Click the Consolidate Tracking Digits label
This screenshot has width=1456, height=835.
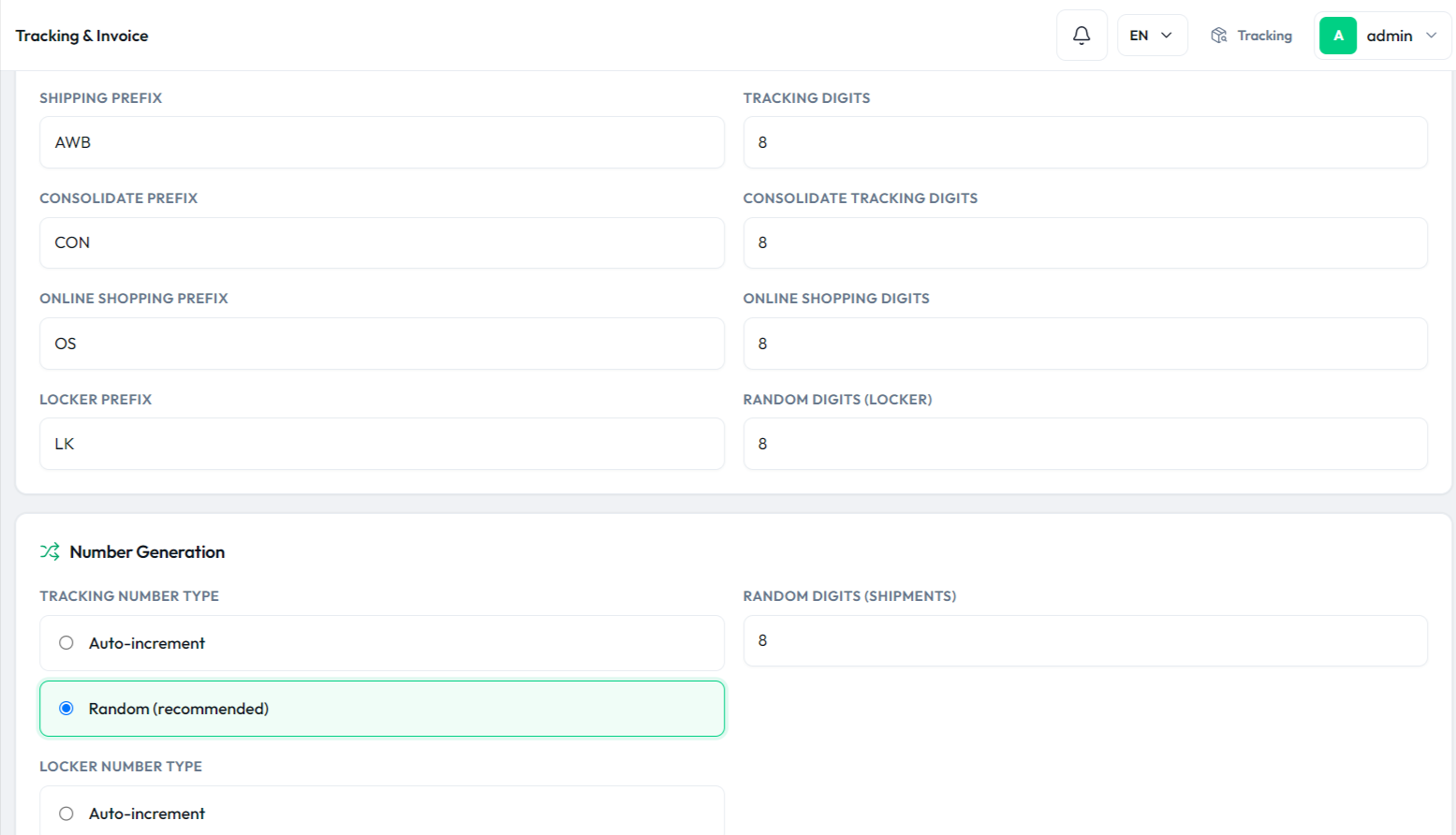[x=860, y=198]
